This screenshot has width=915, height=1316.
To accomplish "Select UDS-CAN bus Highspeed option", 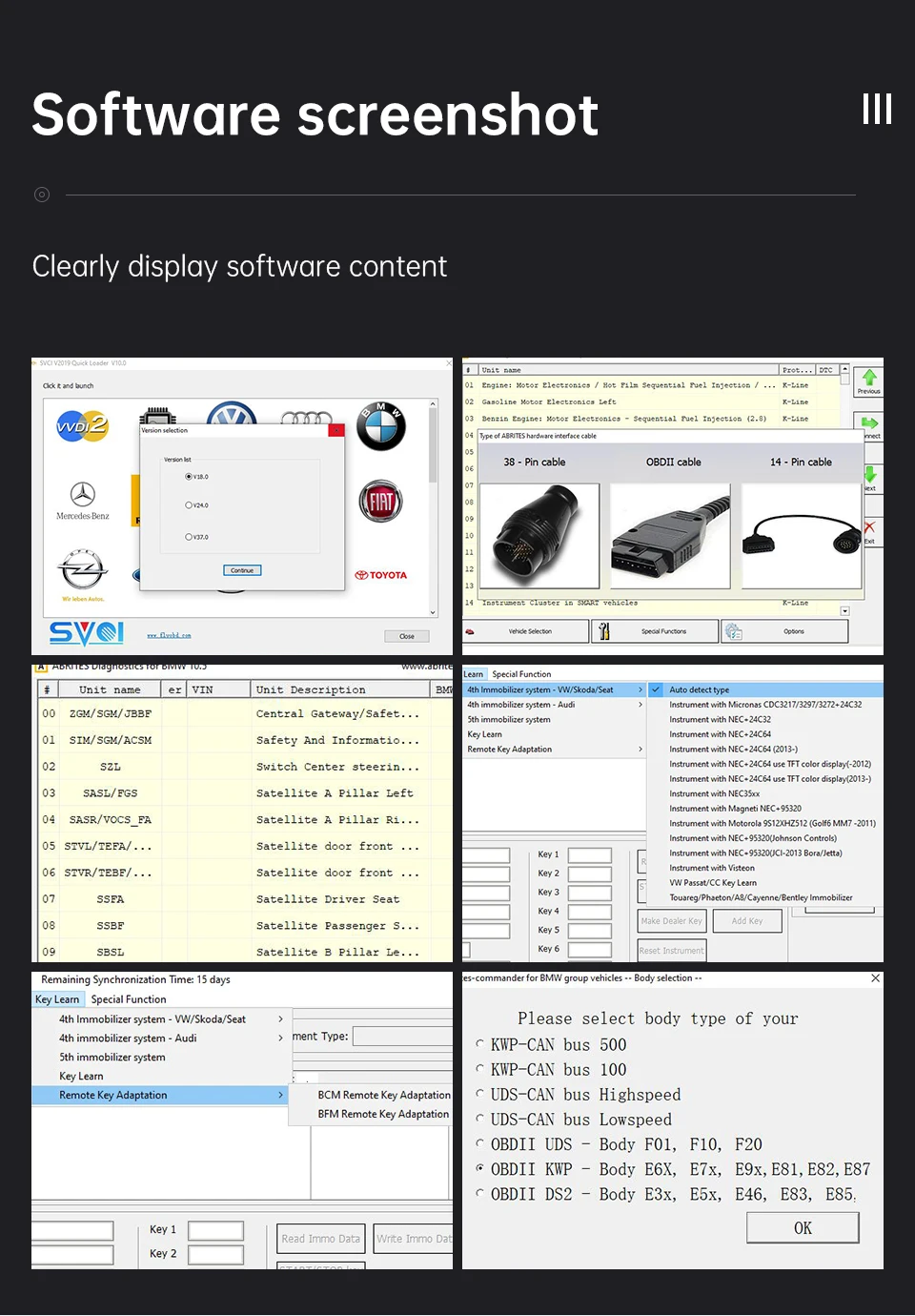I will coord(479,1094).
